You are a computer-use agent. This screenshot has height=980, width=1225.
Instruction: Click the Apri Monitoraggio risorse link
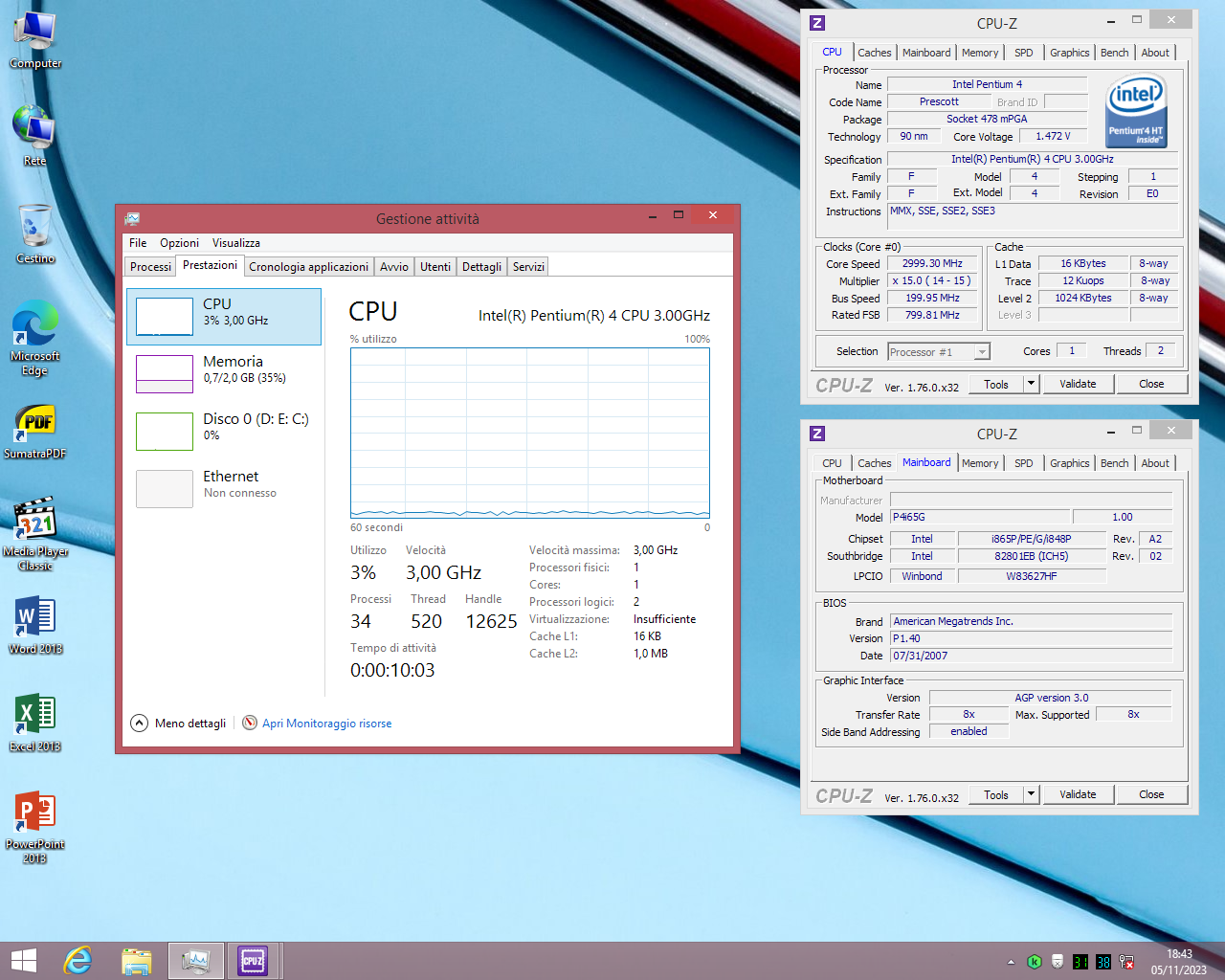coord(326,724)
